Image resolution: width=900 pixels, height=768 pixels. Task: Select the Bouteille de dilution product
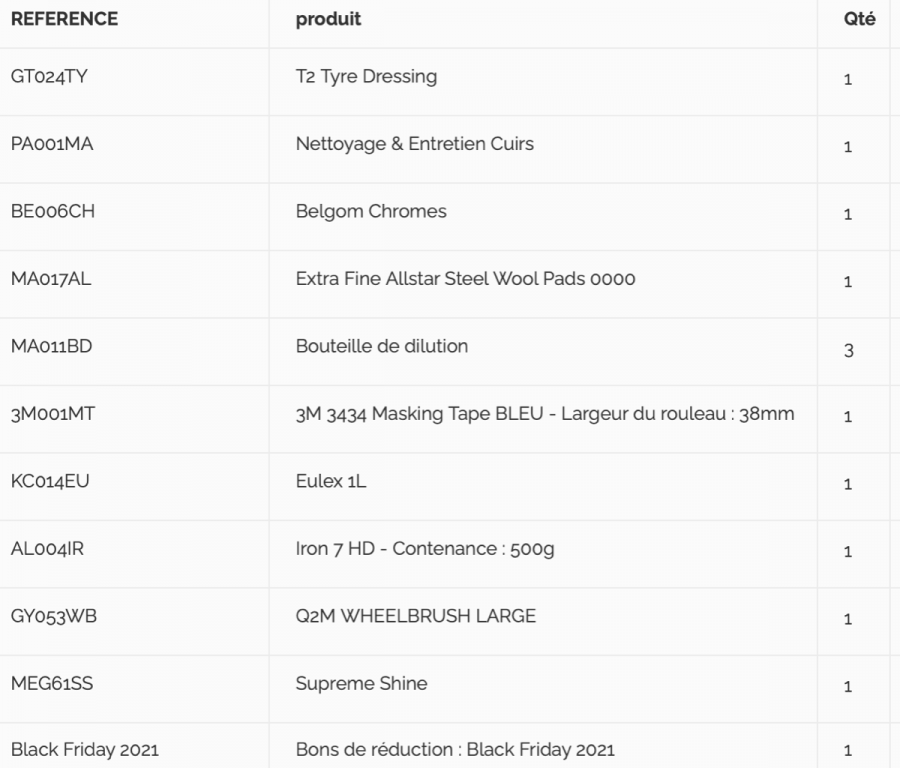[382, 346]
